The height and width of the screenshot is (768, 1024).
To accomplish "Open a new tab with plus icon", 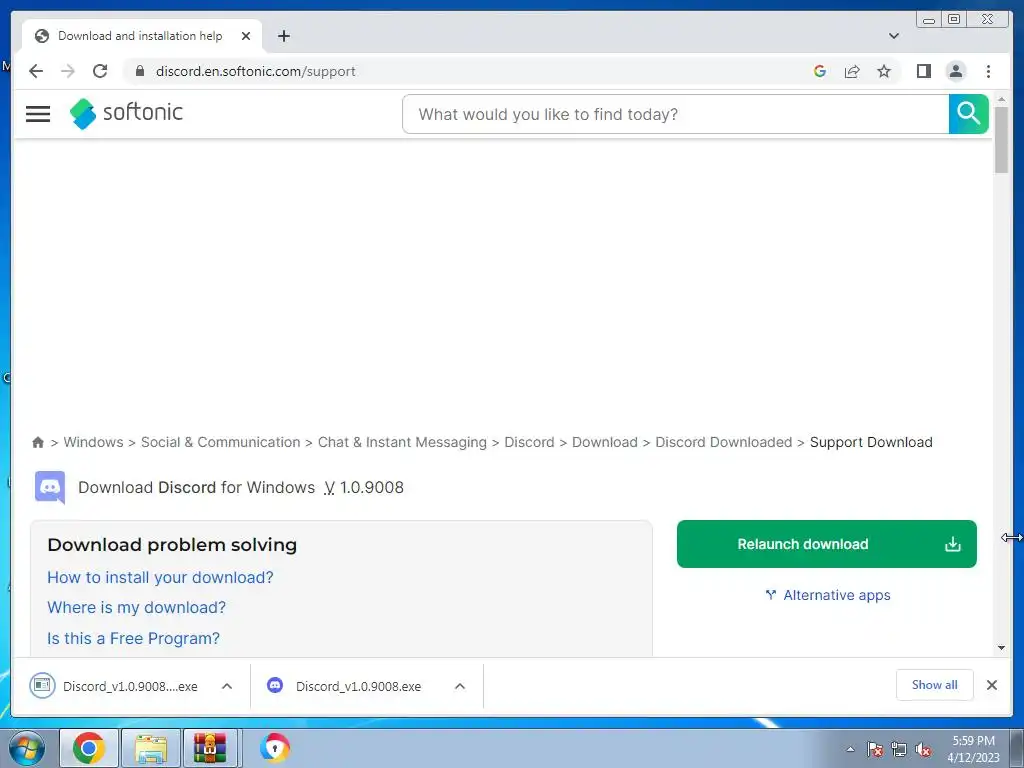I will [x=283, y=36].
